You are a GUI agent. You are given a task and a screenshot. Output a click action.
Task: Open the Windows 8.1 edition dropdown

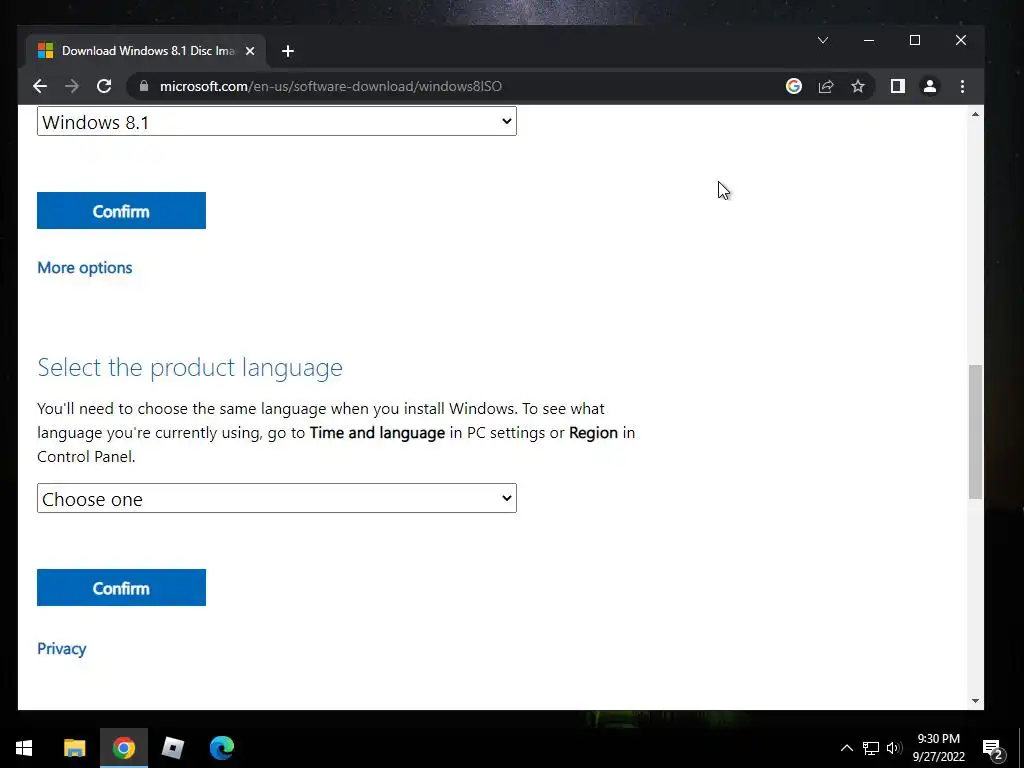(277, 121)
